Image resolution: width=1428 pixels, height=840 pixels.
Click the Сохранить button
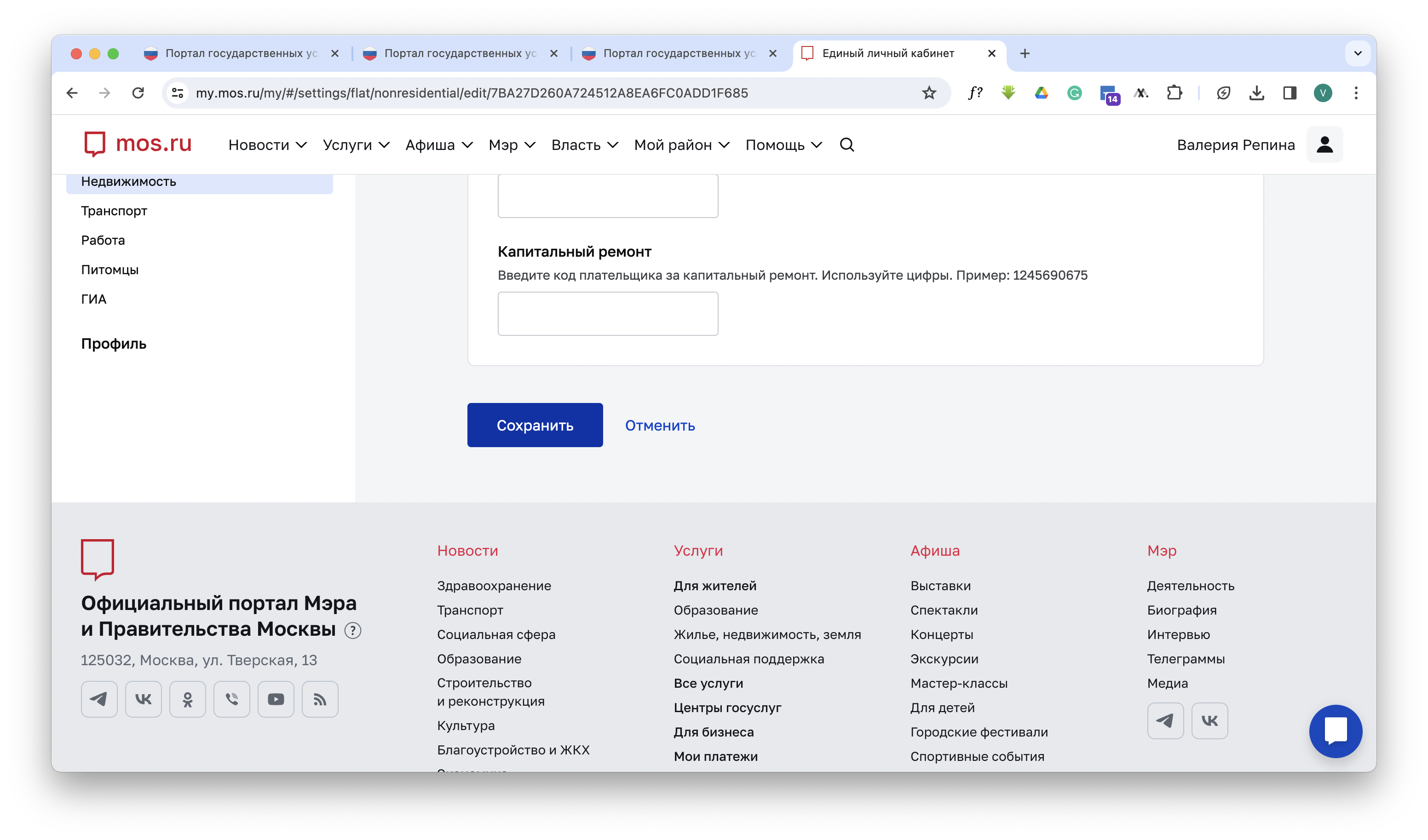535,425
